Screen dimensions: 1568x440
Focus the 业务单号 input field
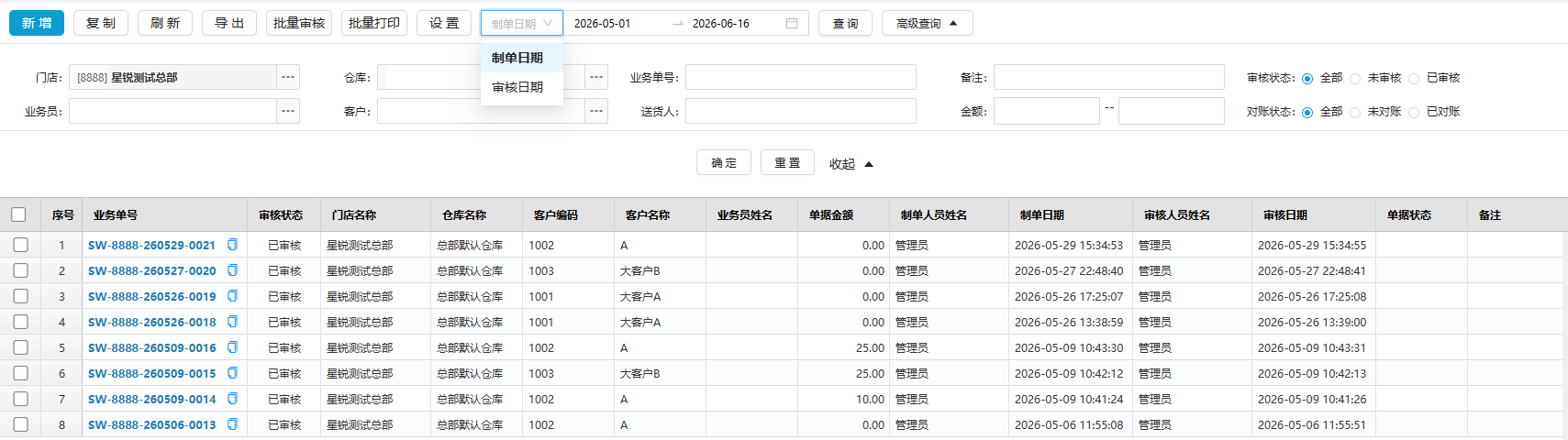pos(801,77)
